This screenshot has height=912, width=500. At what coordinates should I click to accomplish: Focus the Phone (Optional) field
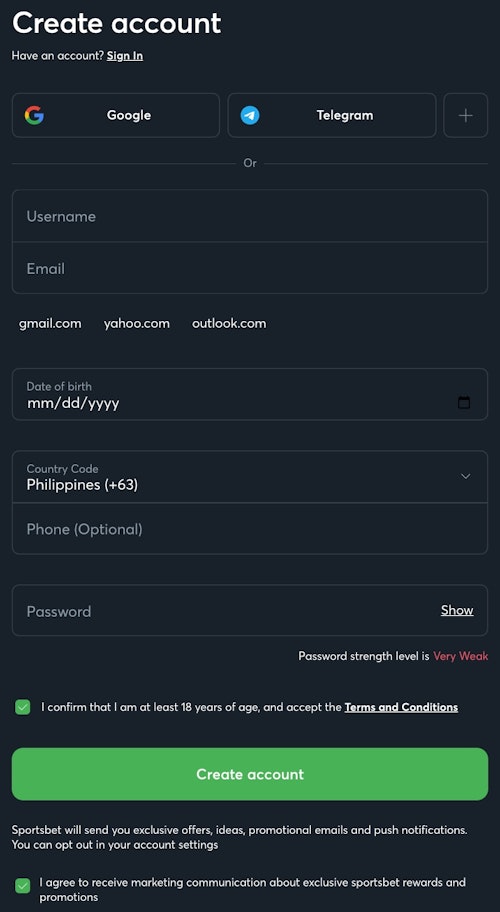pyautogui.click(x=250, y=529)
